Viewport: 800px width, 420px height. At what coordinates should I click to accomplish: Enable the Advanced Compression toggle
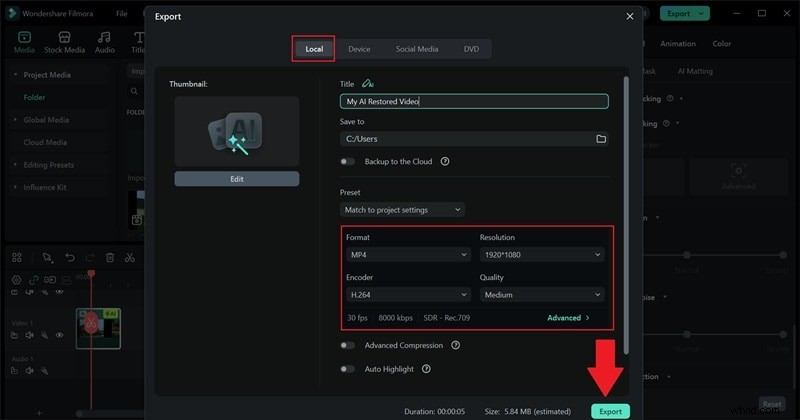(x=348, y=345)
